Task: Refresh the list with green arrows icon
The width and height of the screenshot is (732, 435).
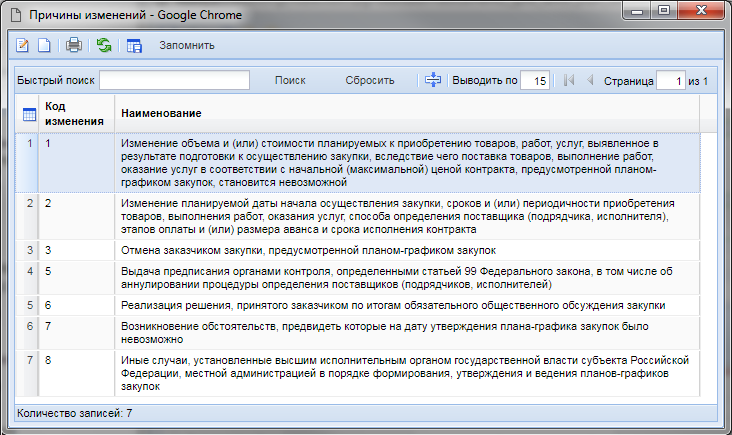Action: click(x=104, y=45)
